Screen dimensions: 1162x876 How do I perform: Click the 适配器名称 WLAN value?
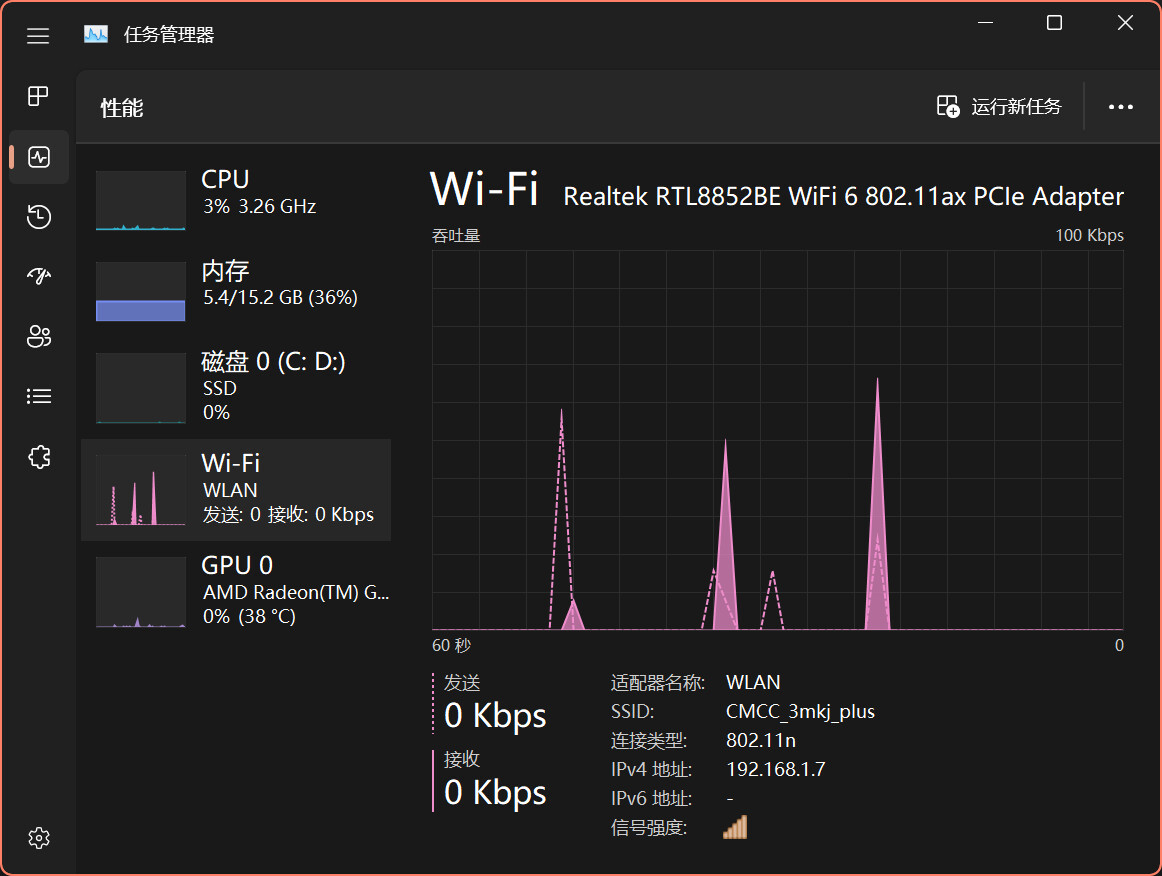point(753,682)
